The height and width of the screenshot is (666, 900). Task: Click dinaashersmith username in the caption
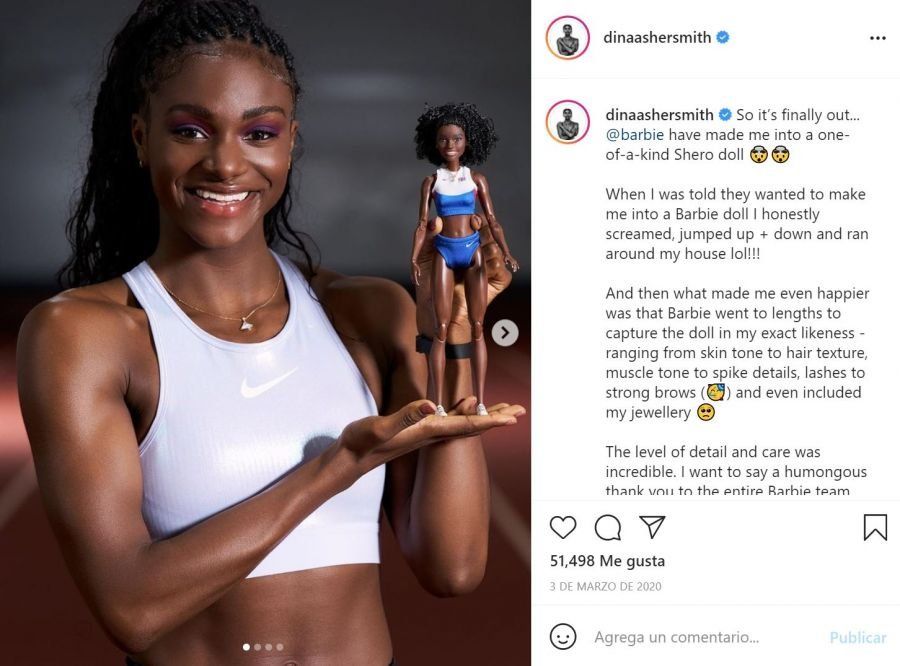[660, 115]
